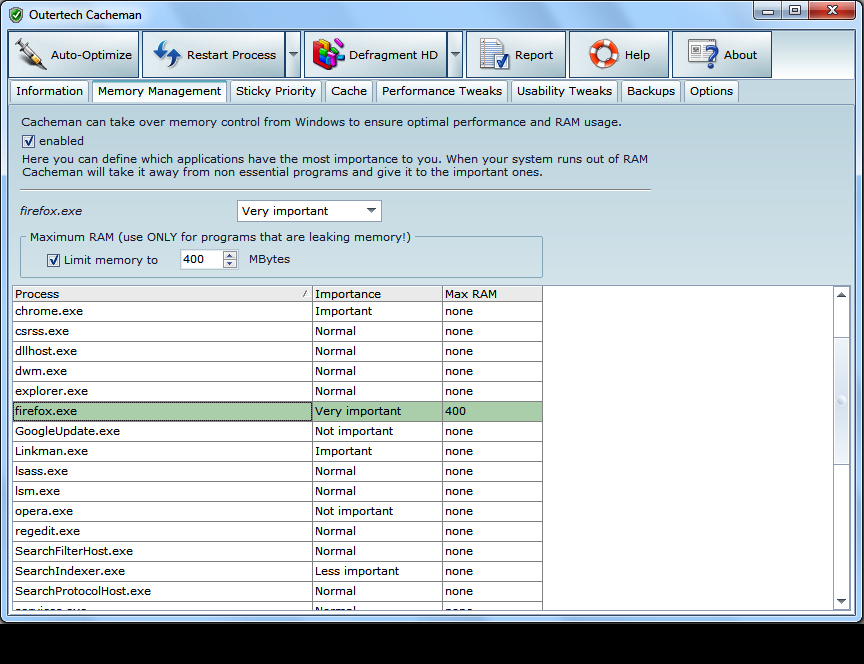The width and height of the screenshot is (864, 664).
Task: Click the Report document icon
Action: (x=494, y=54)
